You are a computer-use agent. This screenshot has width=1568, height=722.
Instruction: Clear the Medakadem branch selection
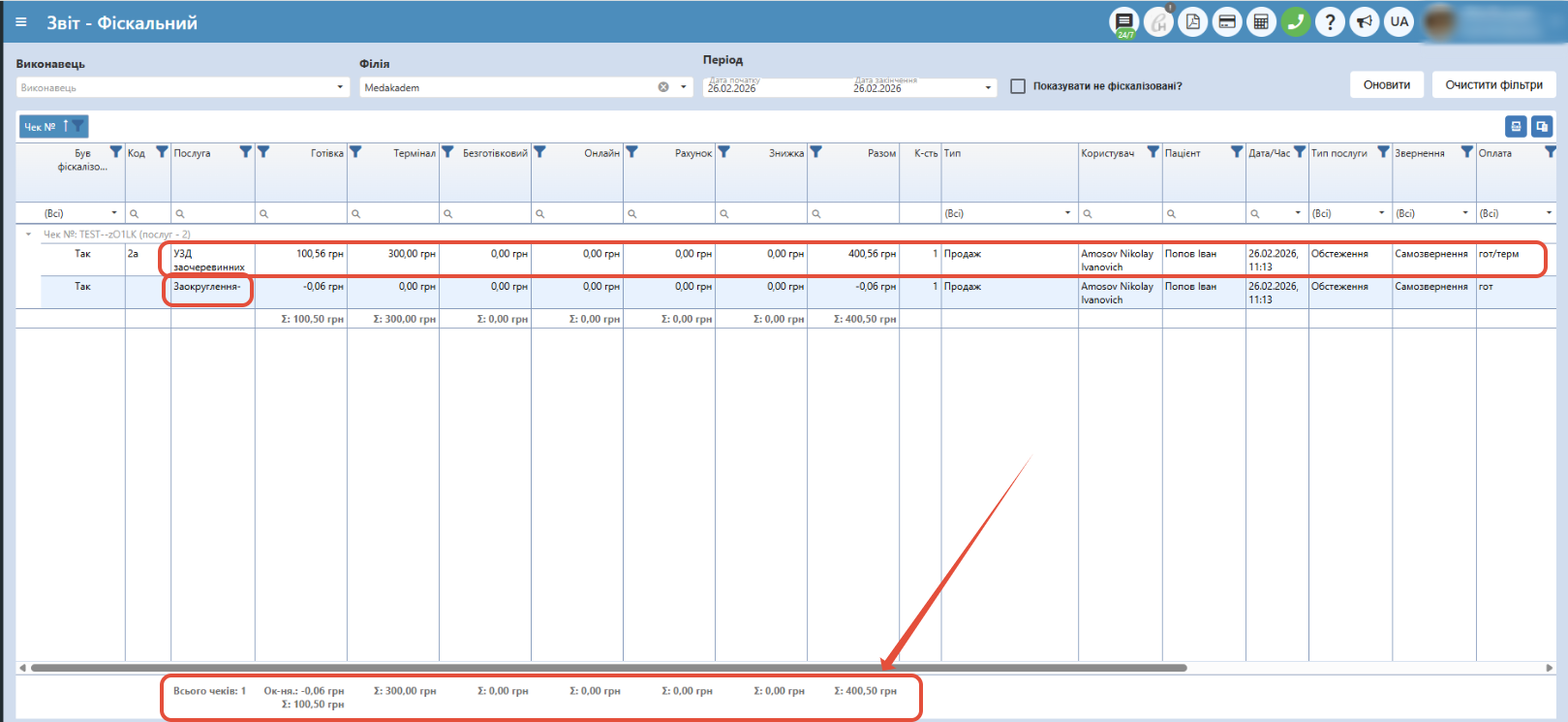663,87
